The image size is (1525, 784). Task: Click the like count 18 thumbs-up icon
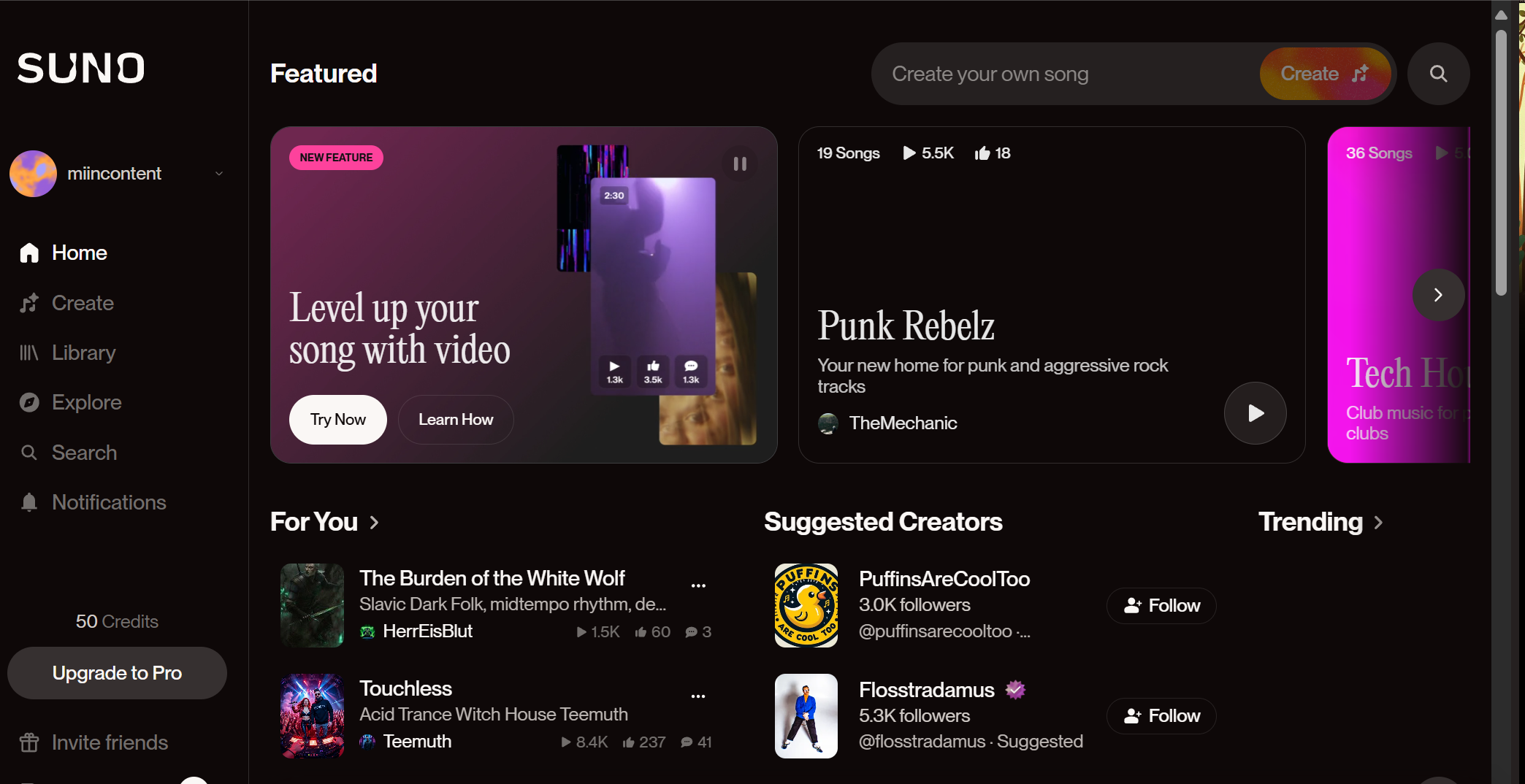(982, 153)
